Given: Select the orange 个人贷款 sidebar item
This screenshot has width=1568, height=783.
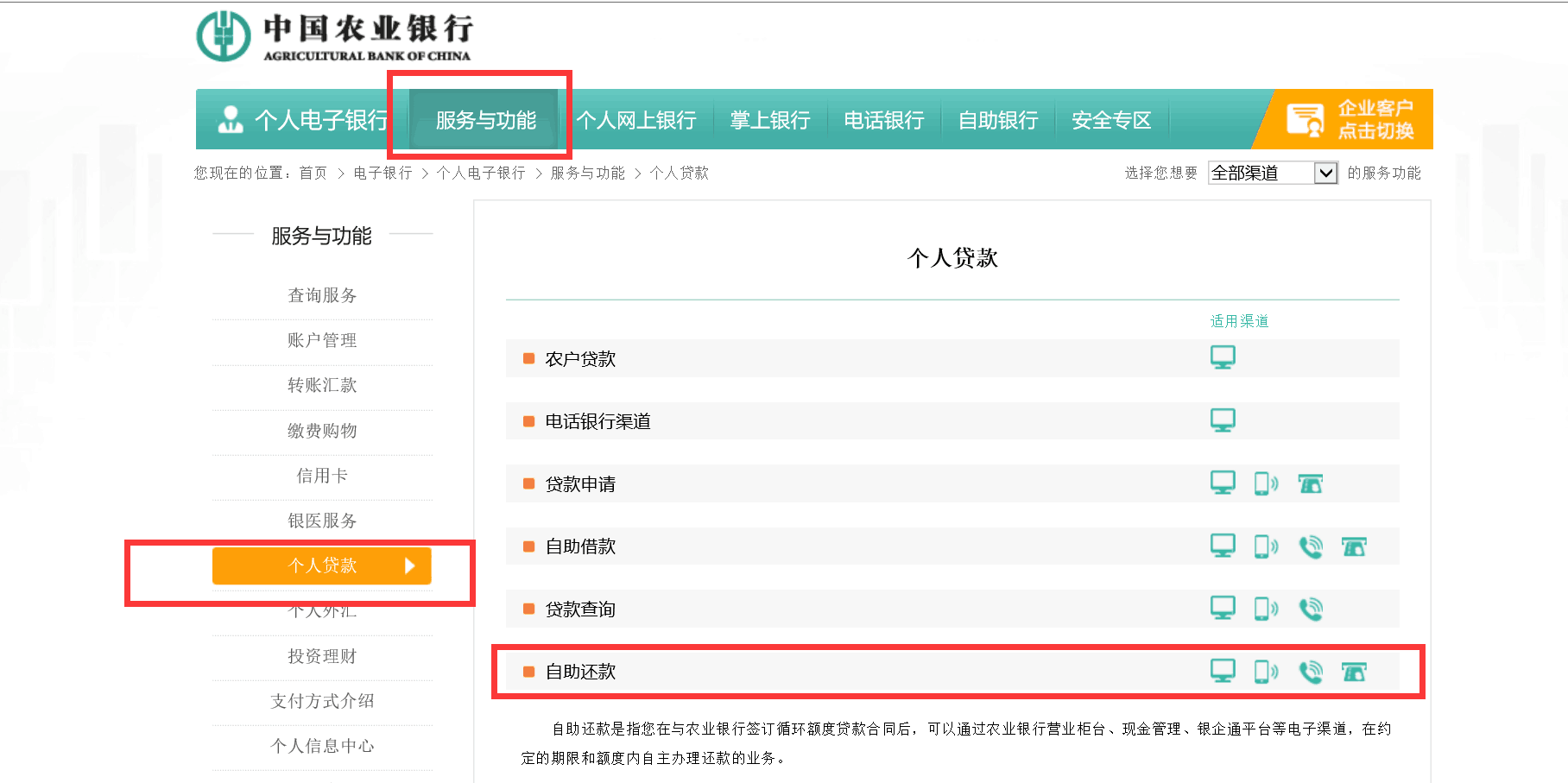Looking at the screenshot, I should click(x=322, y=565).
